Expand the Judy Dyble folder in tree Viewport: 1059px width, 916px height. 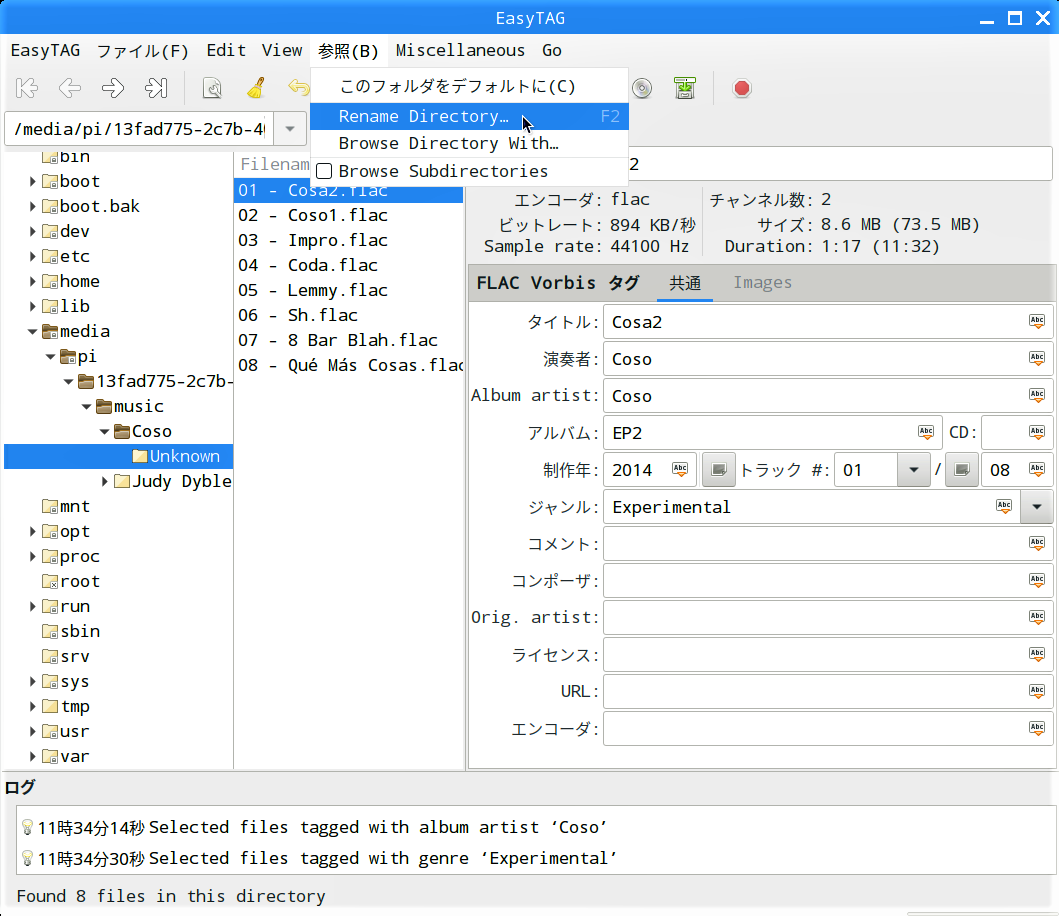click(105, 482)
